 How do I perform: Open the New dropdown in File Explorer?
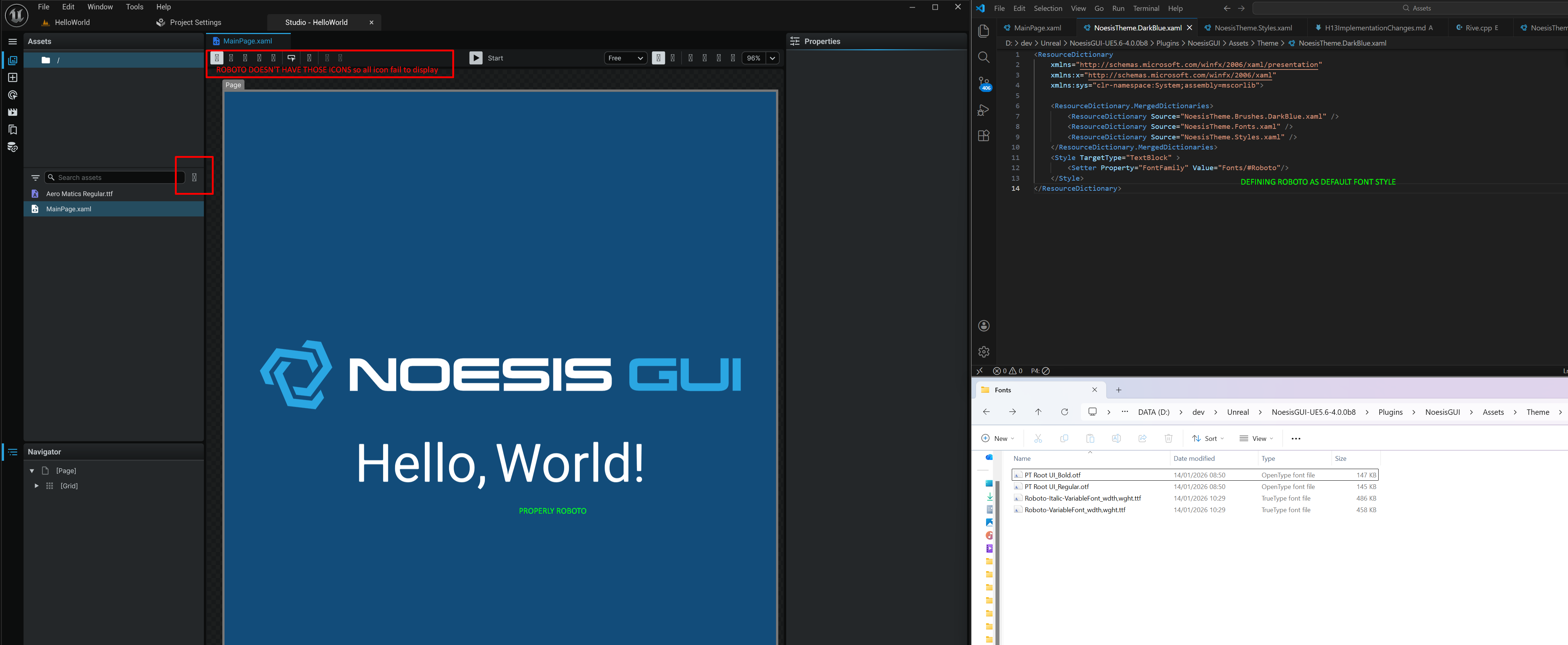coord(998,438)
